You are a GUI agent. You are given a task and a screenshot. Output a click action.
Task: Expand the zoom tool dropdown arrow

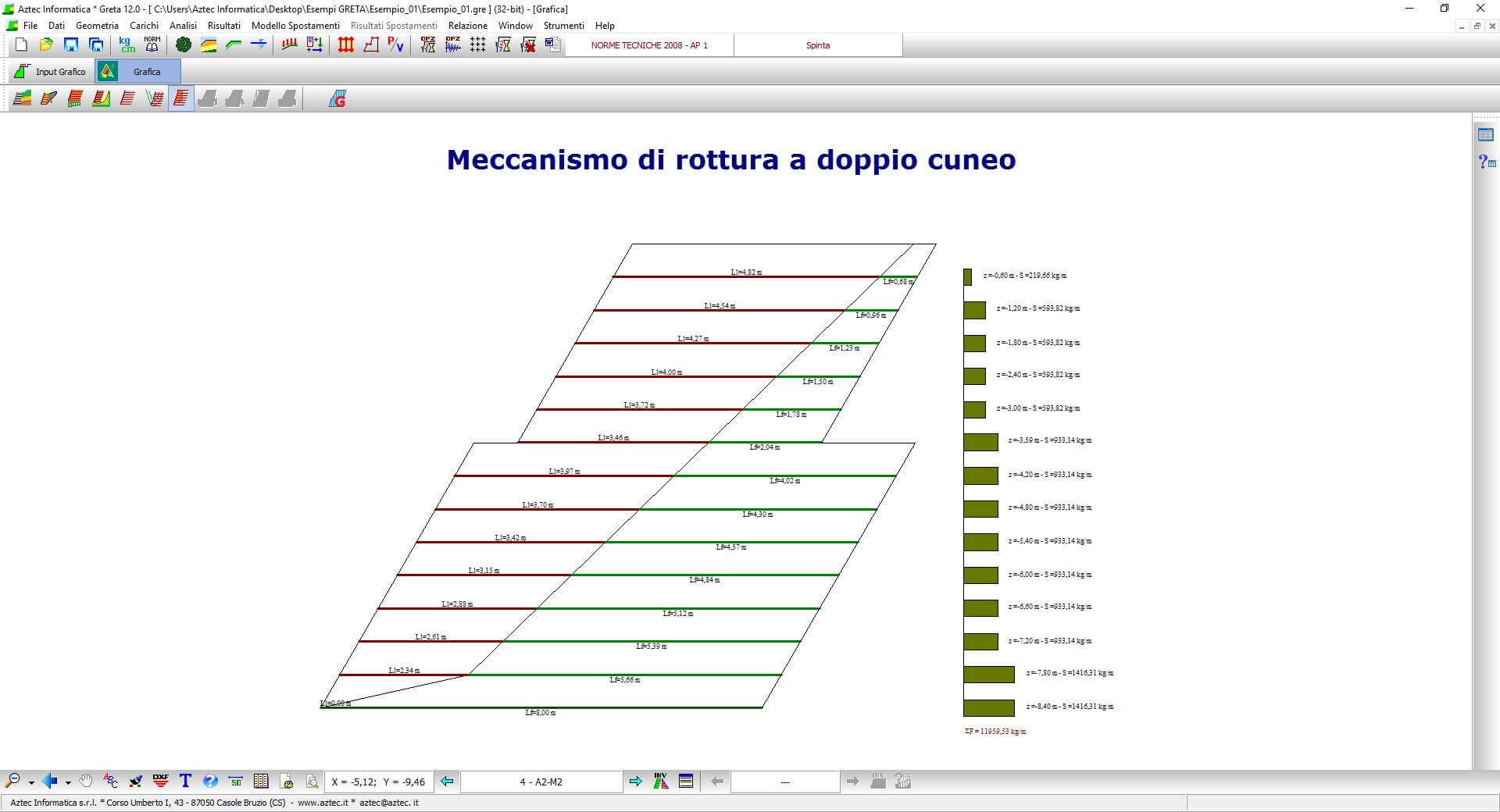click(31, 782)
